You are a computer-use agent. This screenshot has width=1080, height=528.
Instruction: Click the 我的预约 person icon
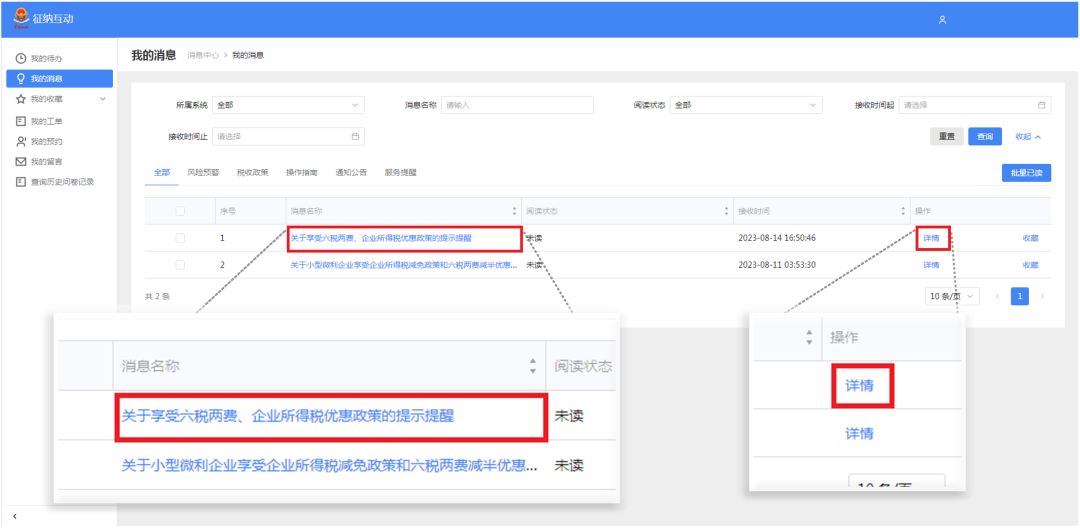point(21,141)
